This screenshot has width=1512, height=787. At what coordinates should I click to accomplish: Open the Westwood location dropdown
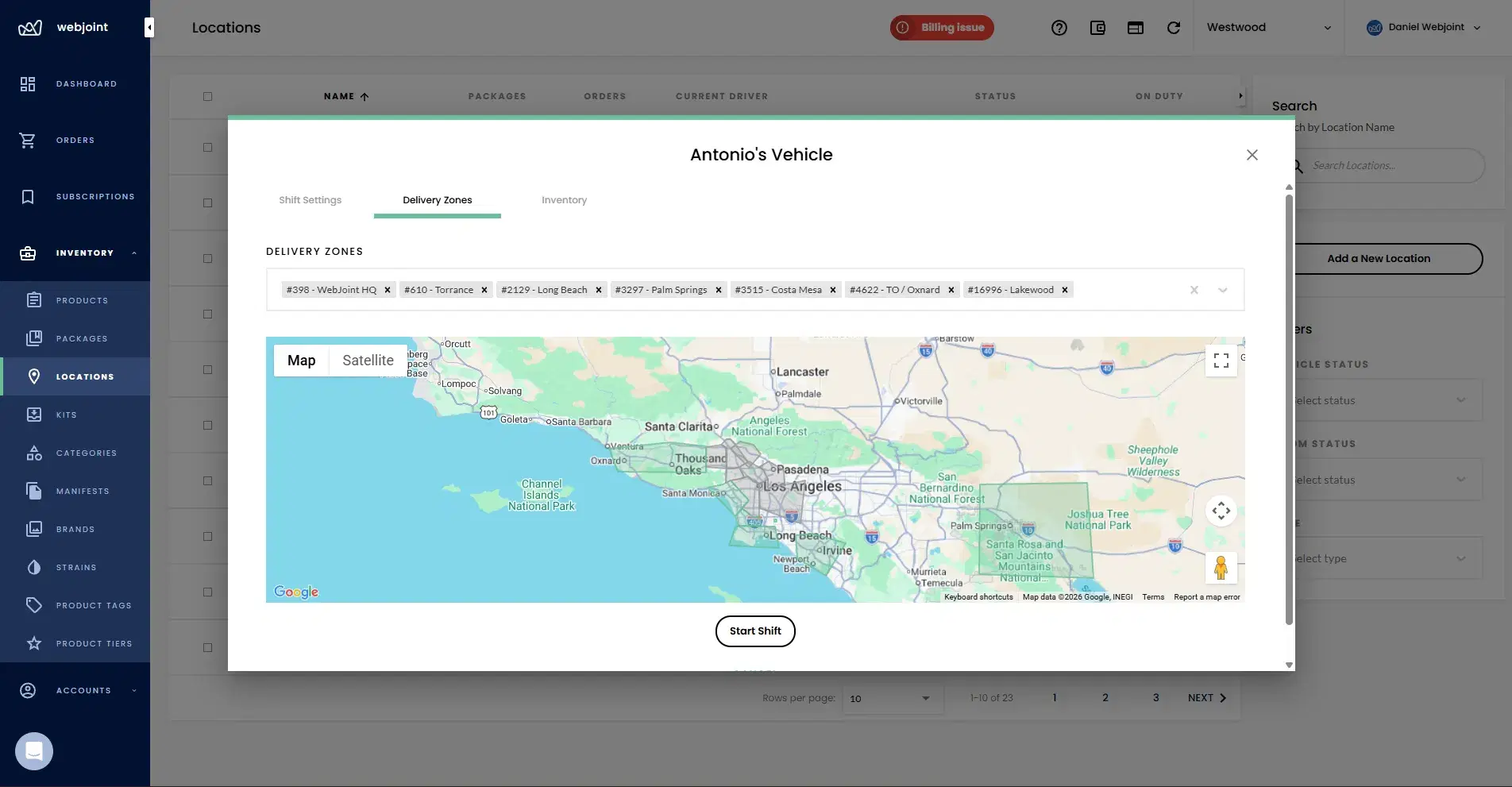click(1267, 27)
